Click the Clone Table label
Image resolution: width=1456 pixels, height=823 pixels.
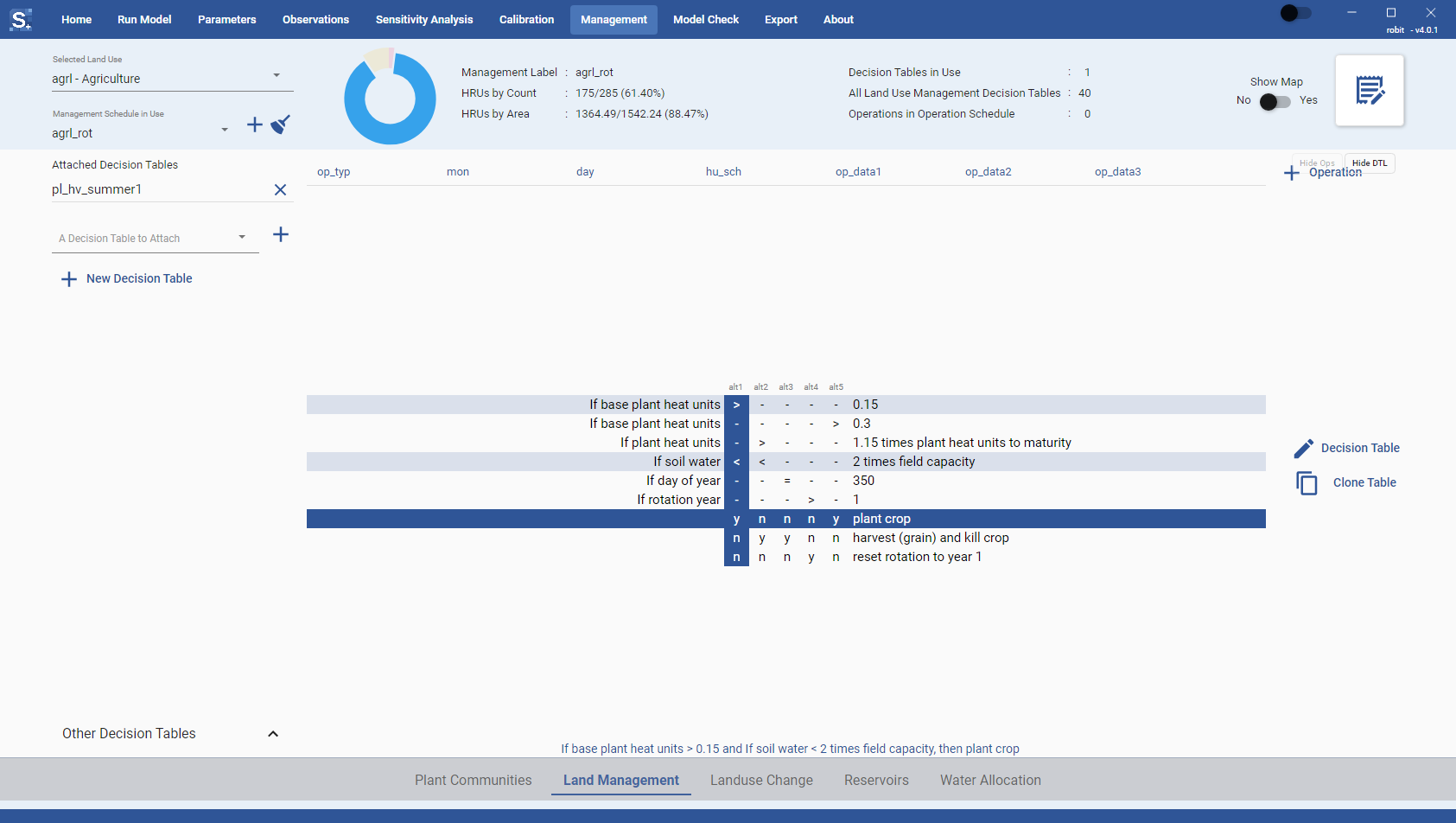(1364, 482)
